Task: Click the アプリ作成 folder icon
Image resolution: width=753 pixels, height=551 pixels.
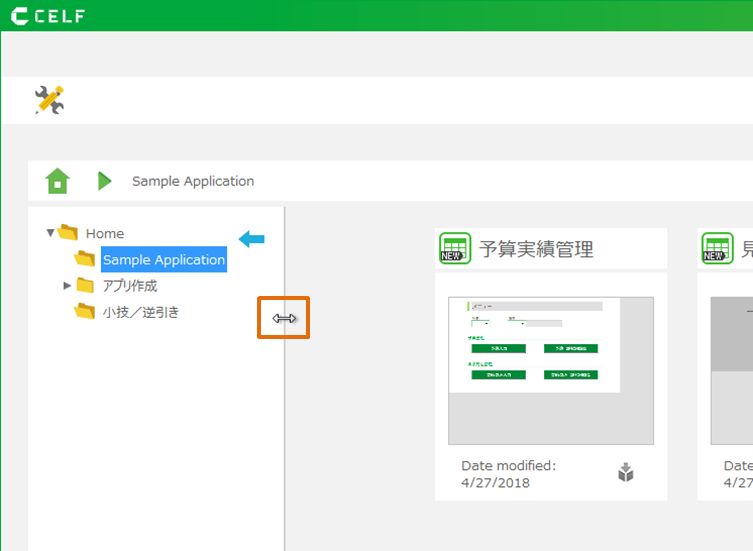Action: (85, 286)
